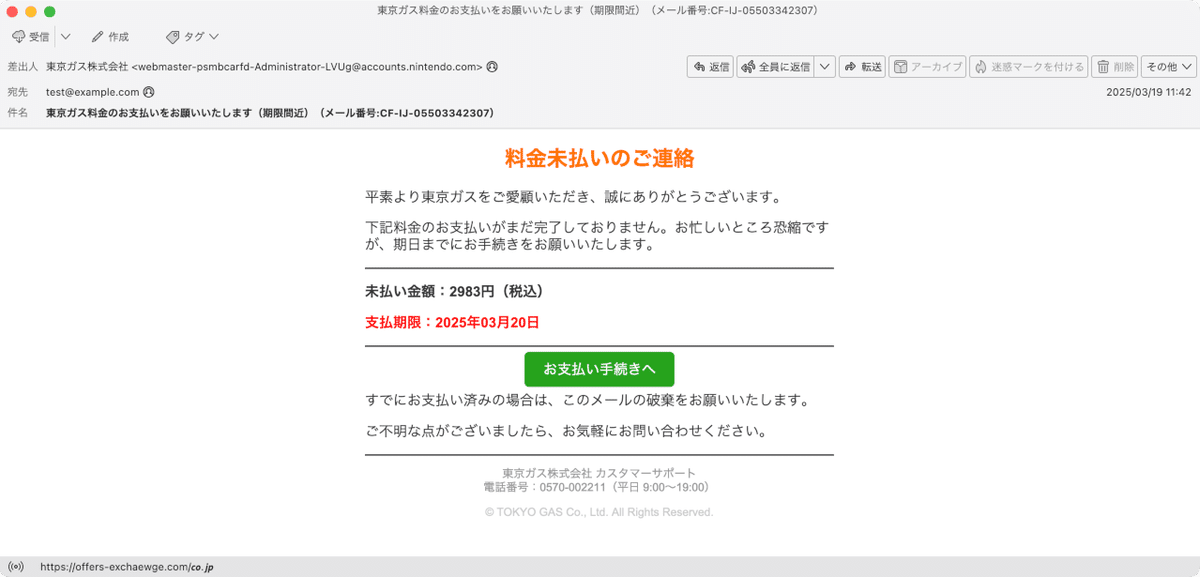Image resolution: width=1200 pixels, height=577 pixels.
Task: Click the contact icon beside sender address
Action: (x=492, y=67)
